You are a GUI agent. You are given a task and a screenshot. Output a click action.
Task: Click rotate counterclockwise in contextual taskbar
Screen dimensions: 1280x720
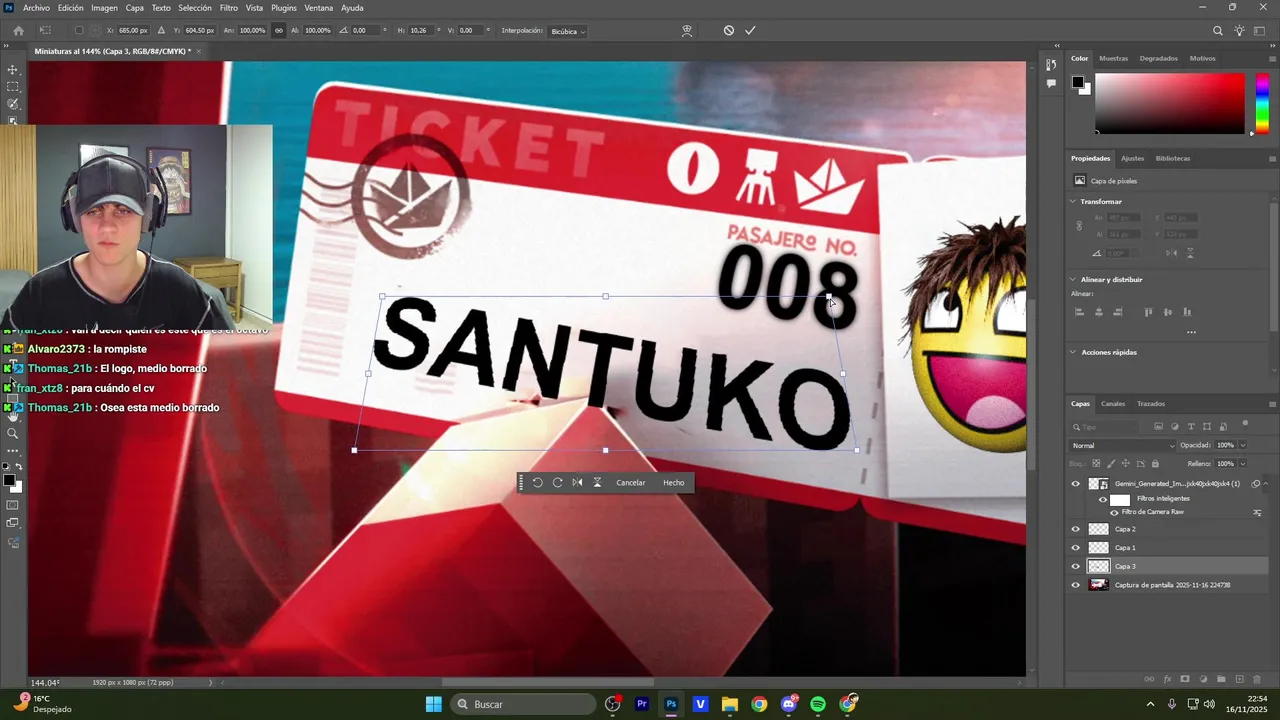(x=537, y=483)
